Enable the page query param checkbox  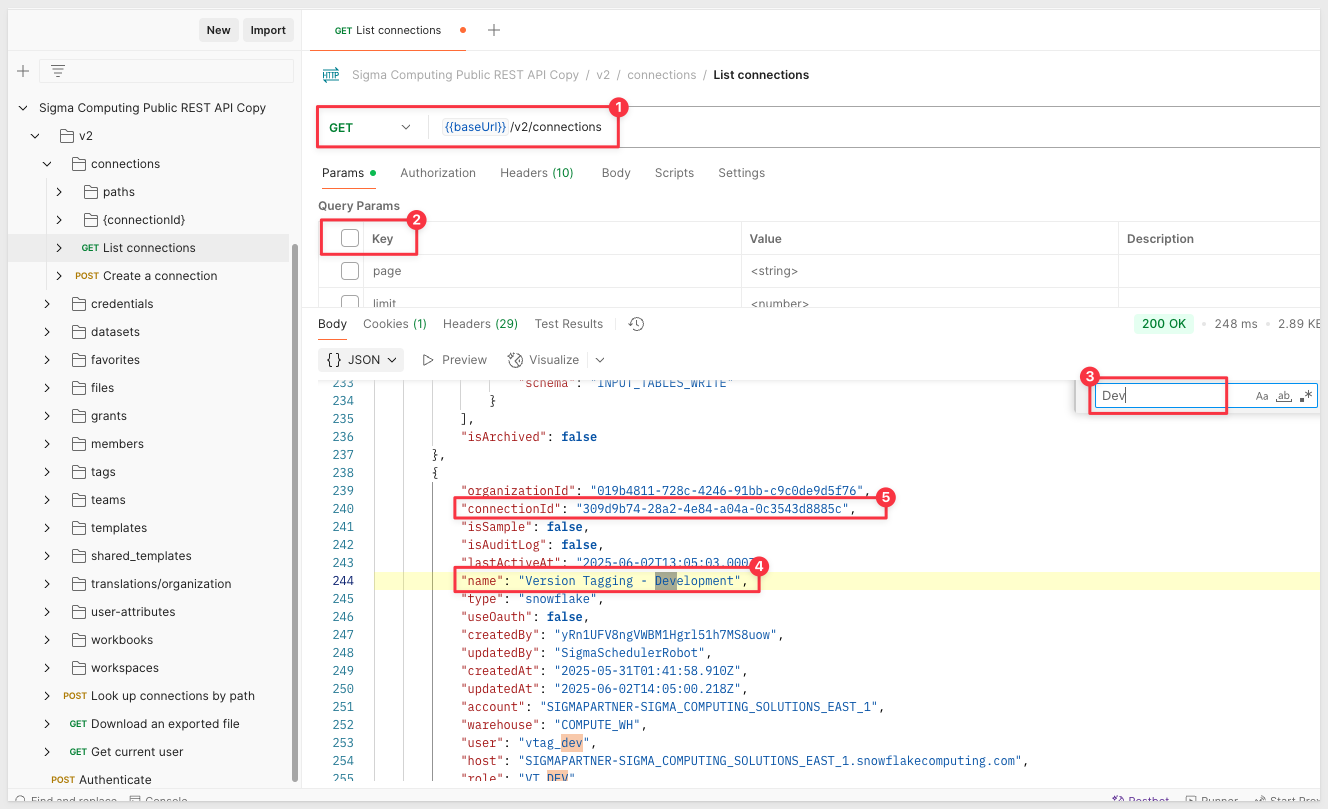(350, 271)
